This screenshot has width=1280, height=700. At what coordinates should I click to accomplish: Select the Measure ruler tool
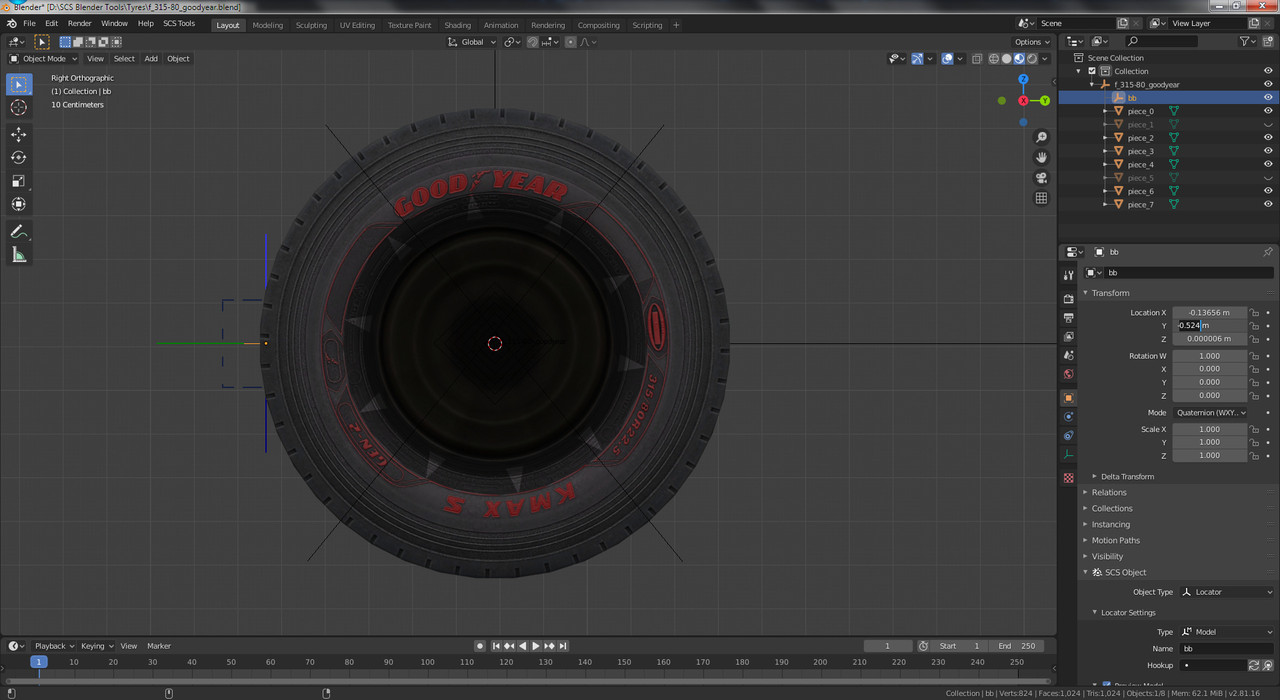(x=18, y=255)
